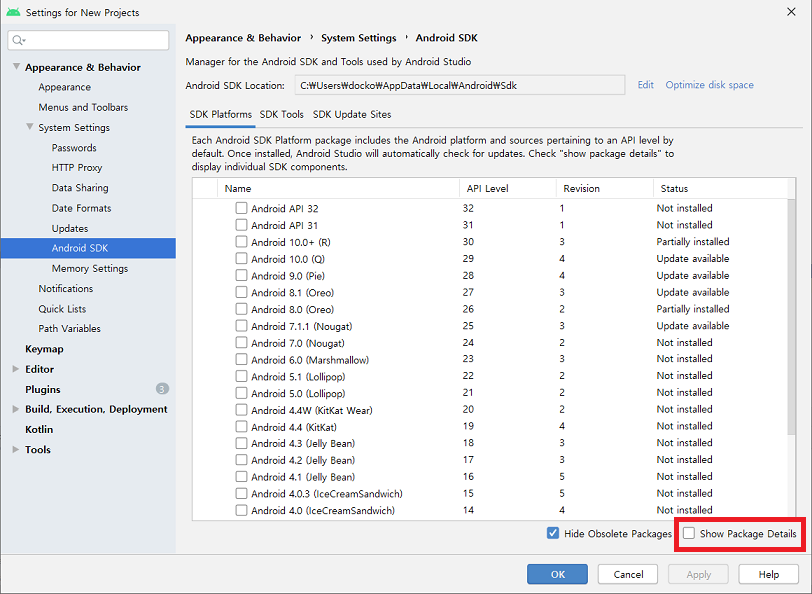
Task: Close the Settings for New Projects dialog
Action: coord(791,11)
